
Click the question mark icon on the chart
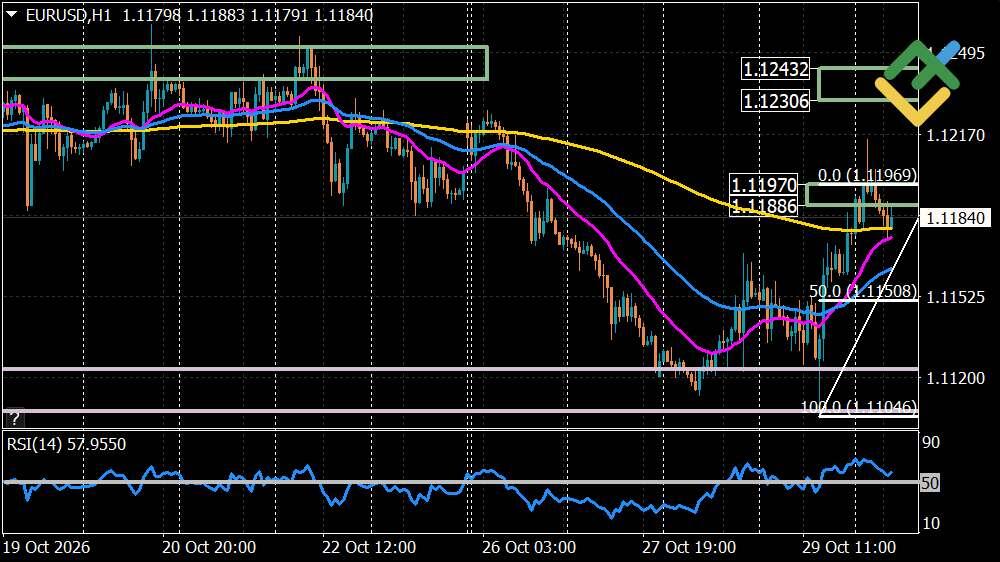click(13, 418)
